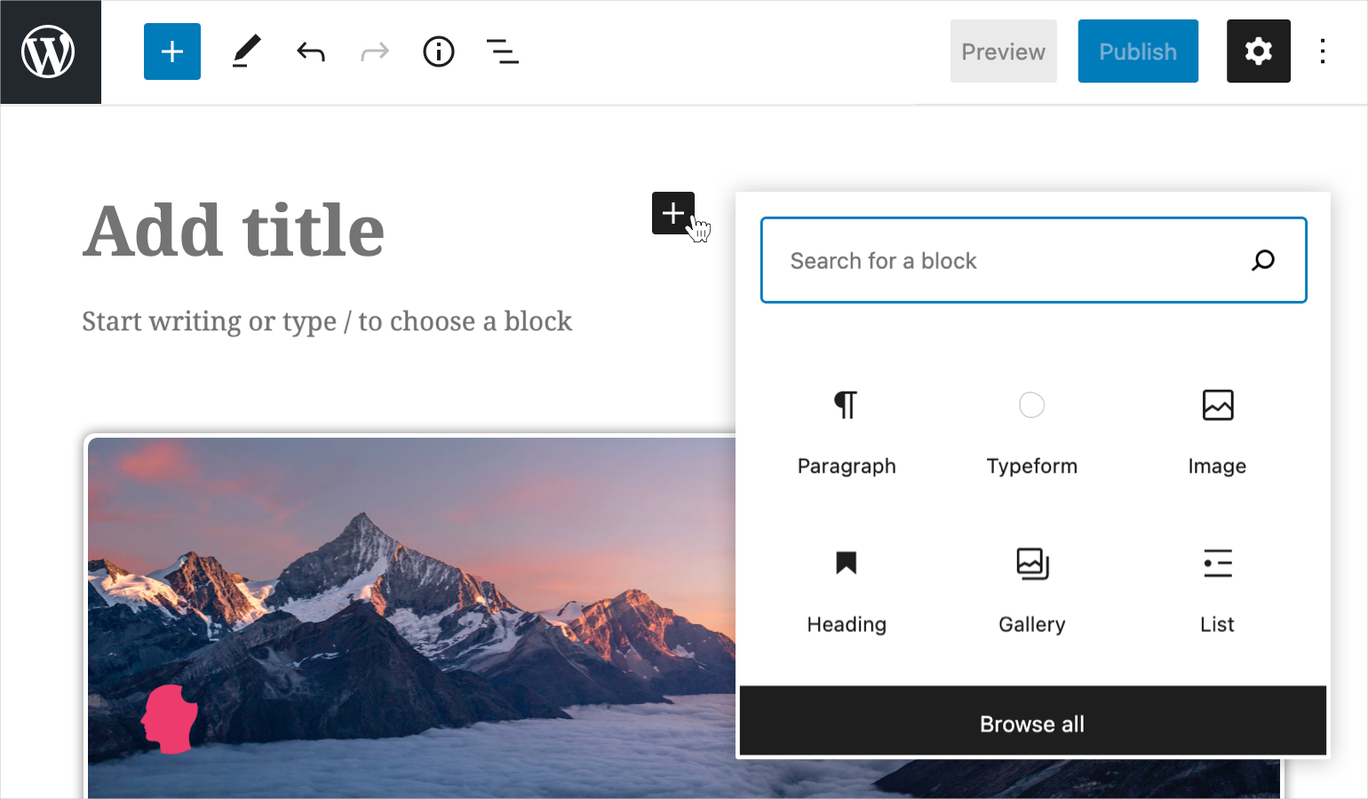Preview the post
The height and width of the screenshot is (799, 1368).
1002,51
